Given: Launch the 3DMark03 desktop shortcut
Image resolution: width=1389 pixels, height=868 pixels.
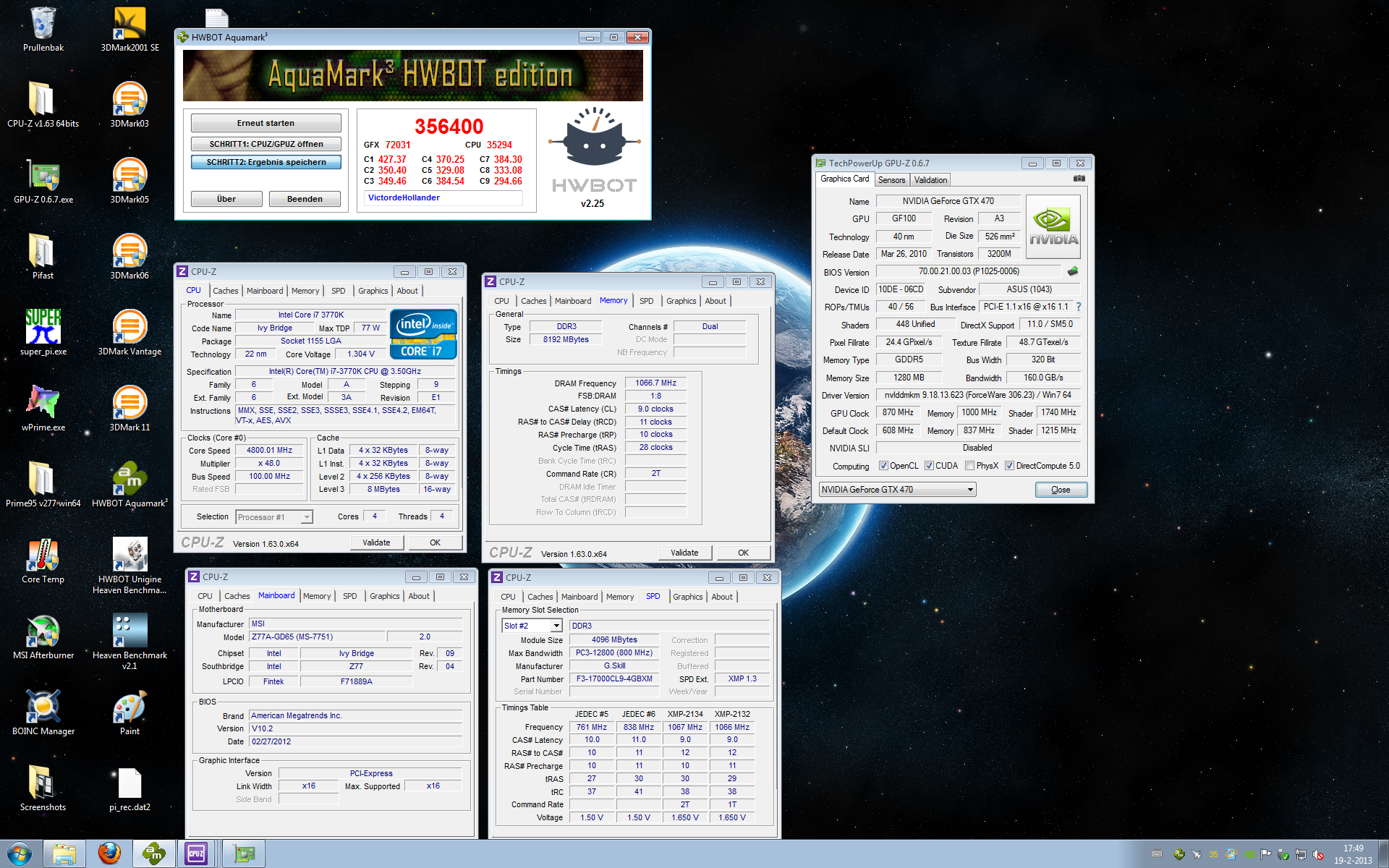Looking at the screenshot, I should [x=129, y=105].
